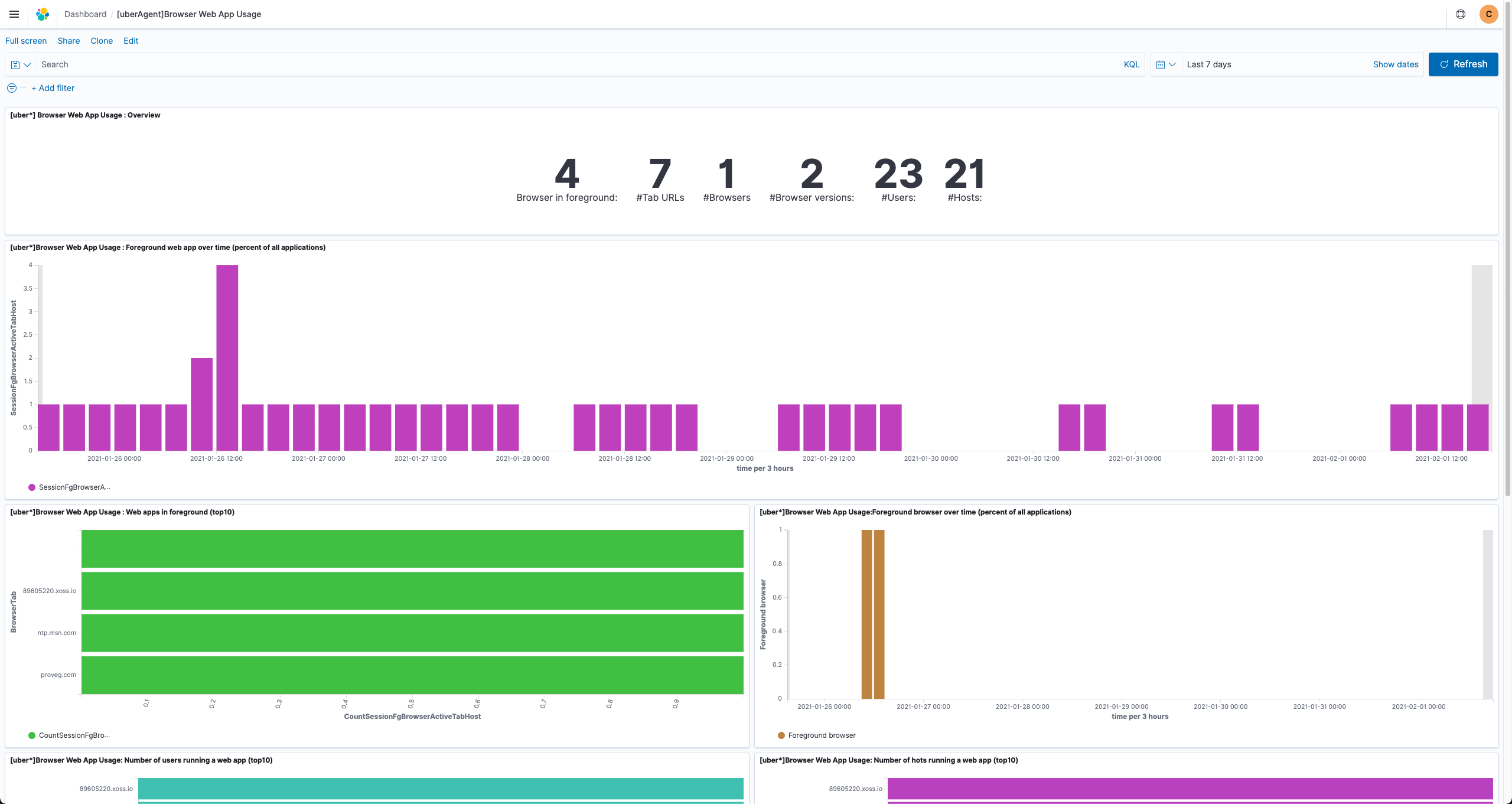Click Show dates link
This screenshot has width=1512, height=804.
(1395, 64)
